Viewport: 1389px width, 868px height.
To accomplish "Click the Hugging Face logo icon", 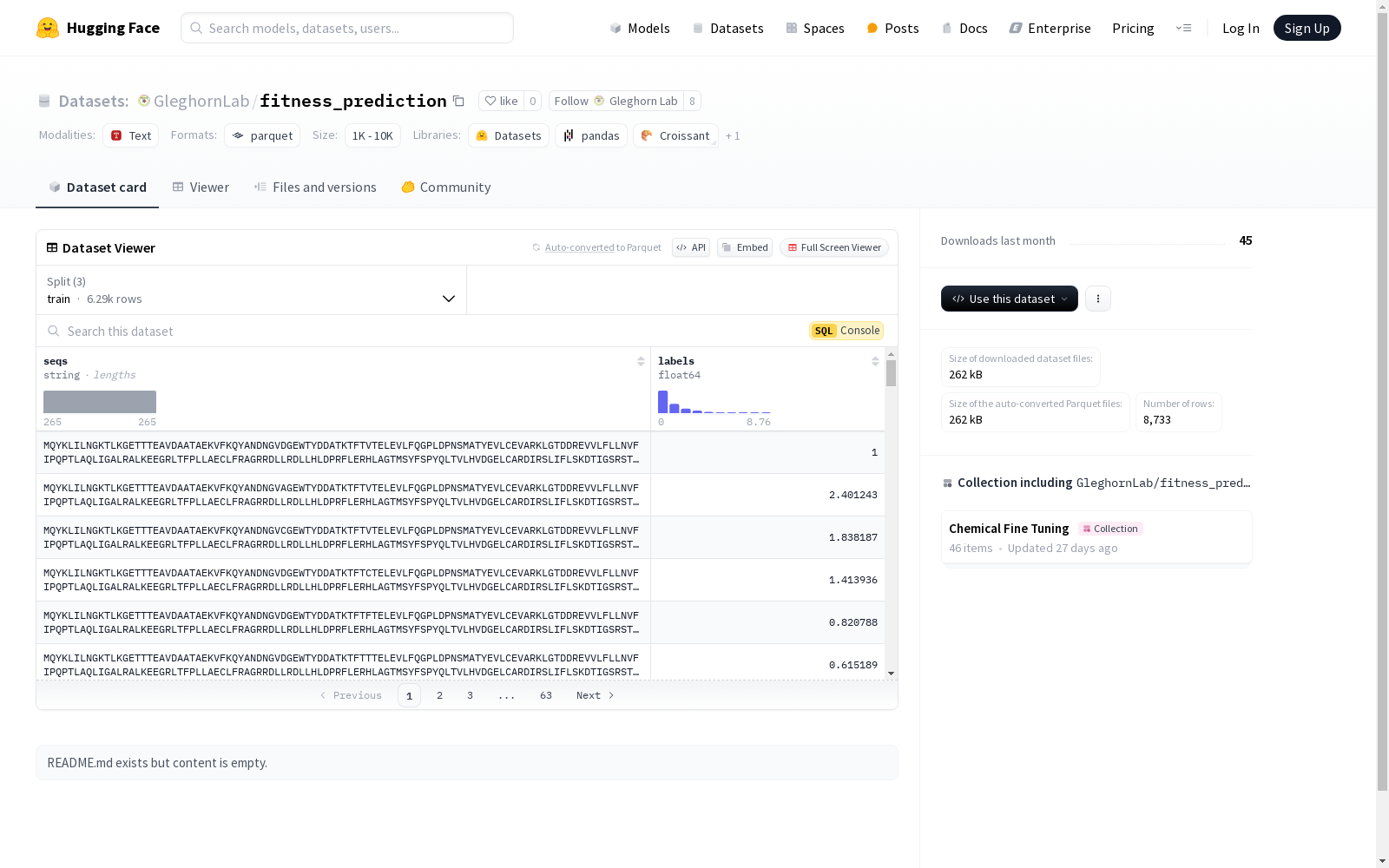I will pyautogui.click(x=48, y=28).
